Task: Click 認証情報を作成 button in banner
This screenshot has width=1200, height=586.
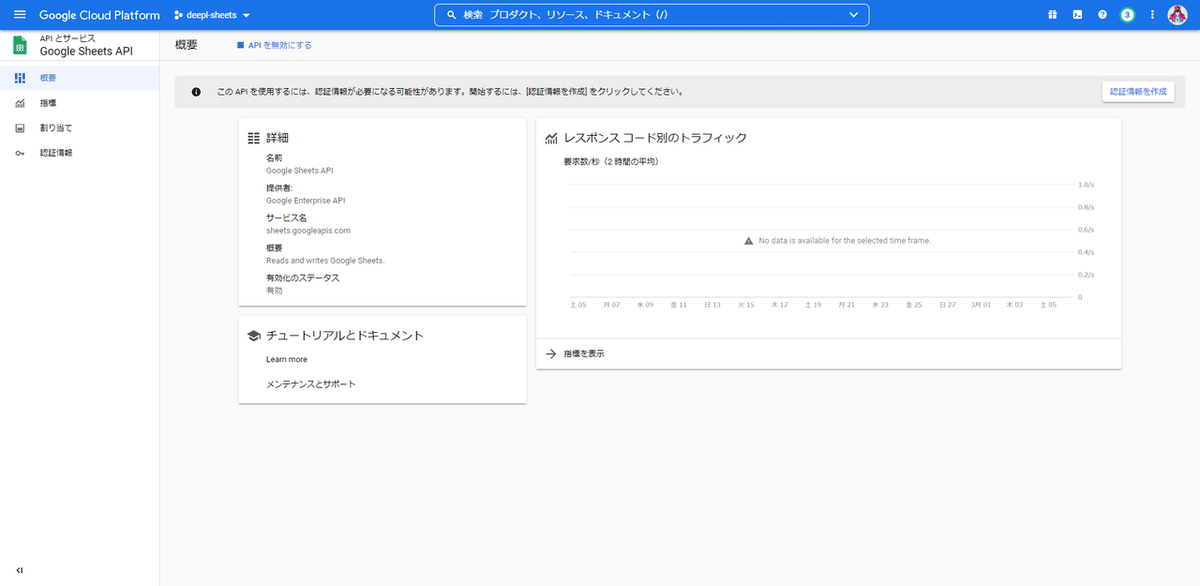Action: pos(1138,91)
